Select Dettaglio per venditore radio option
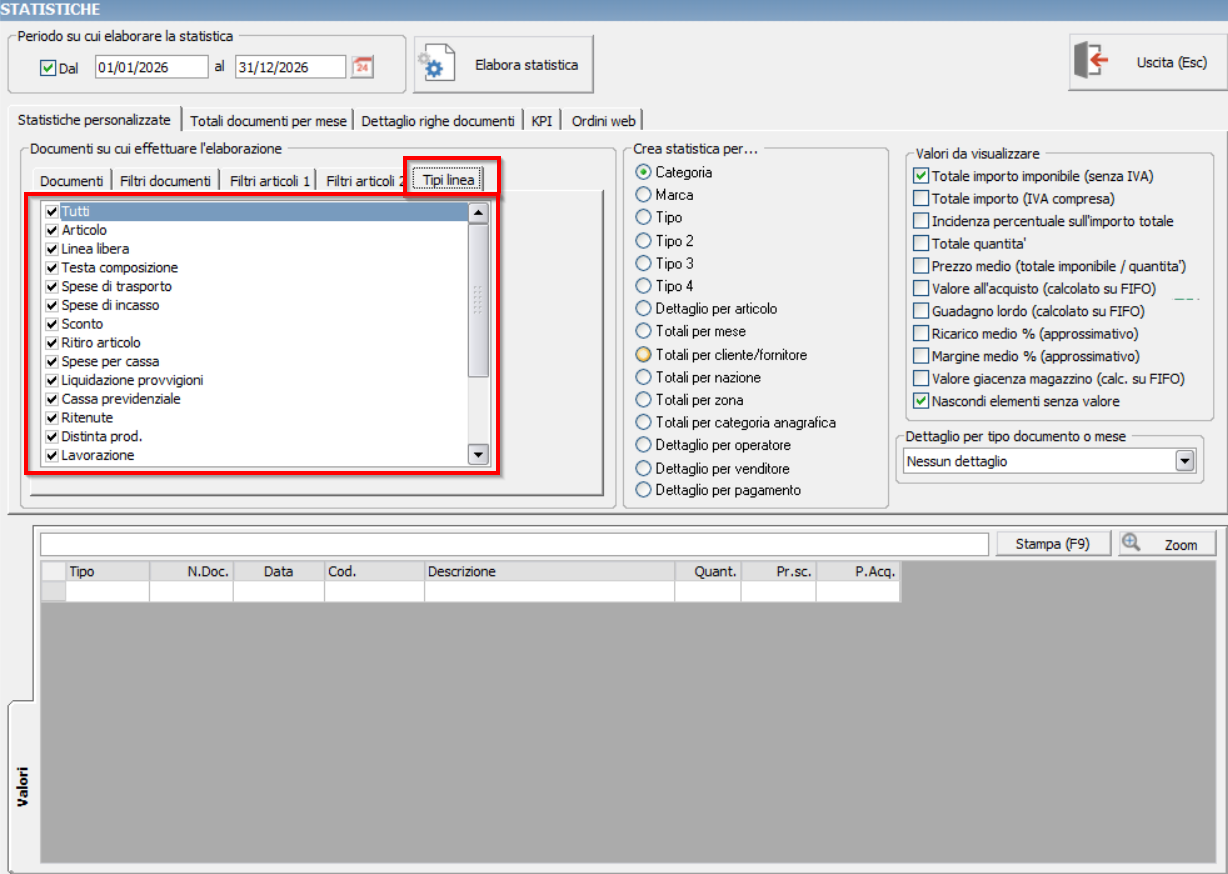1228x874 pixels. click(x=644, y=468)
